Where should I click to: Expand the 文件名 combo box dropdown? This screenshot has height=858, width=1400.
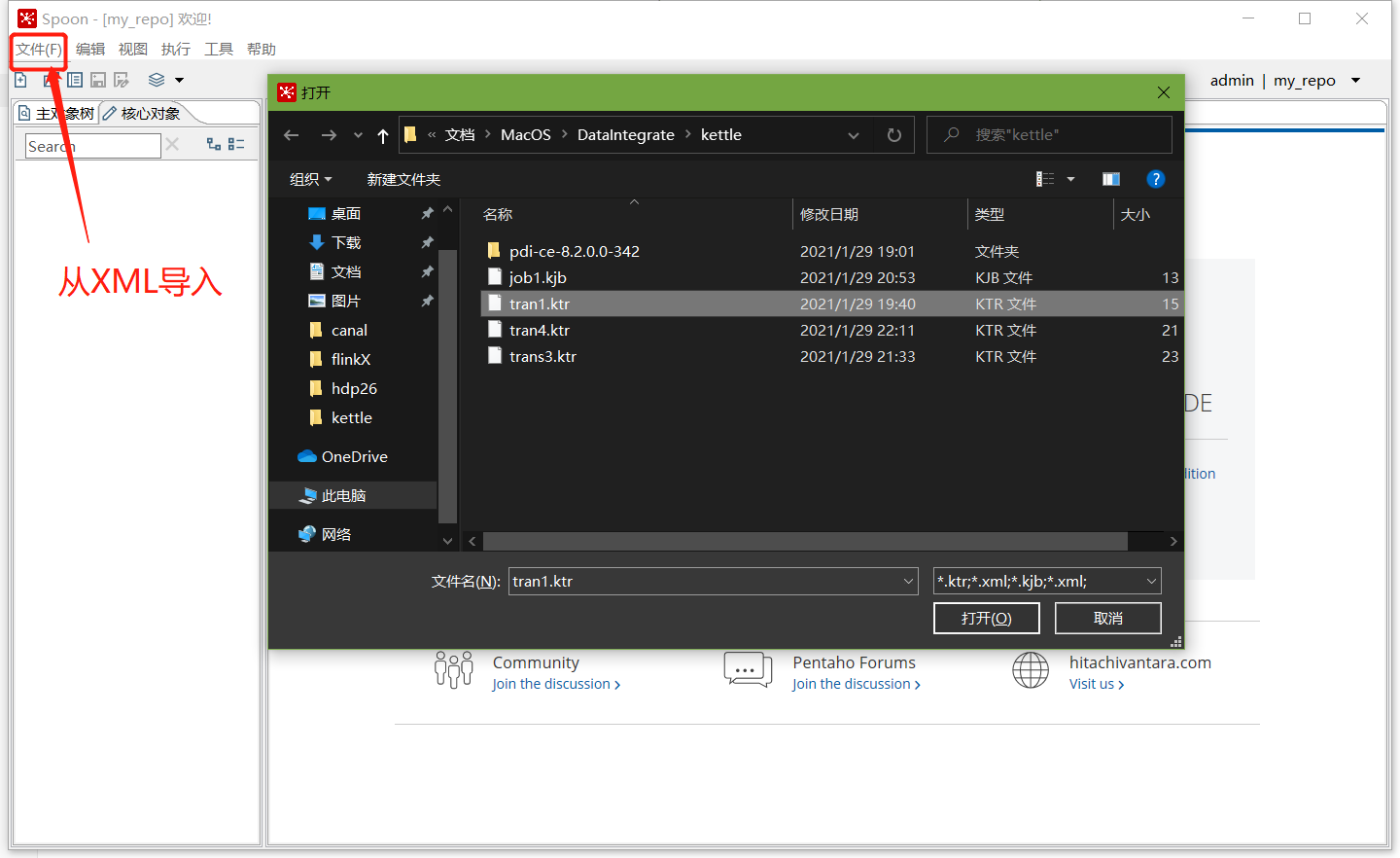(x=909, y=582)
